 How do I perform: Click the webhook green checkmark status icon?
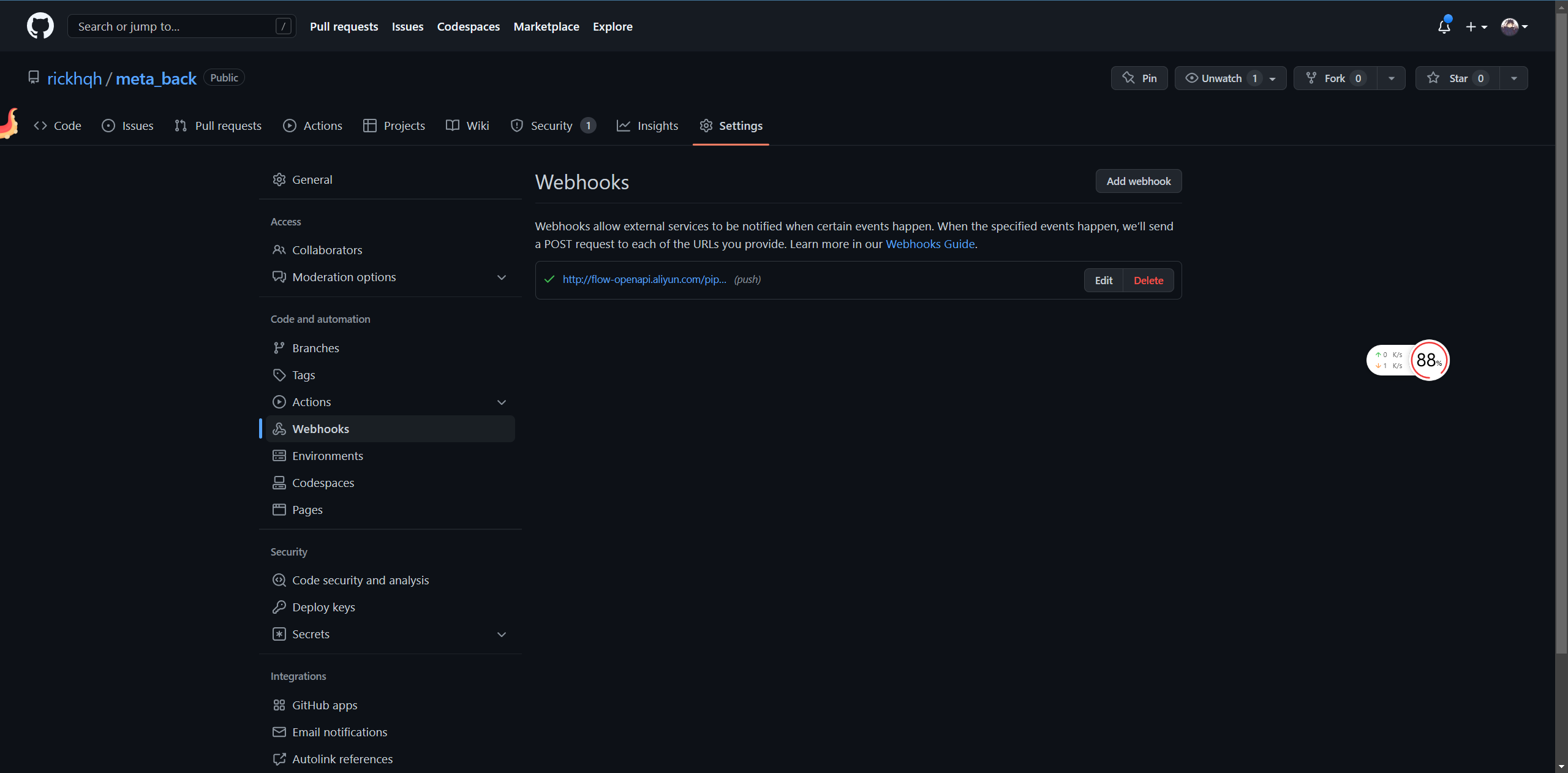549,279
